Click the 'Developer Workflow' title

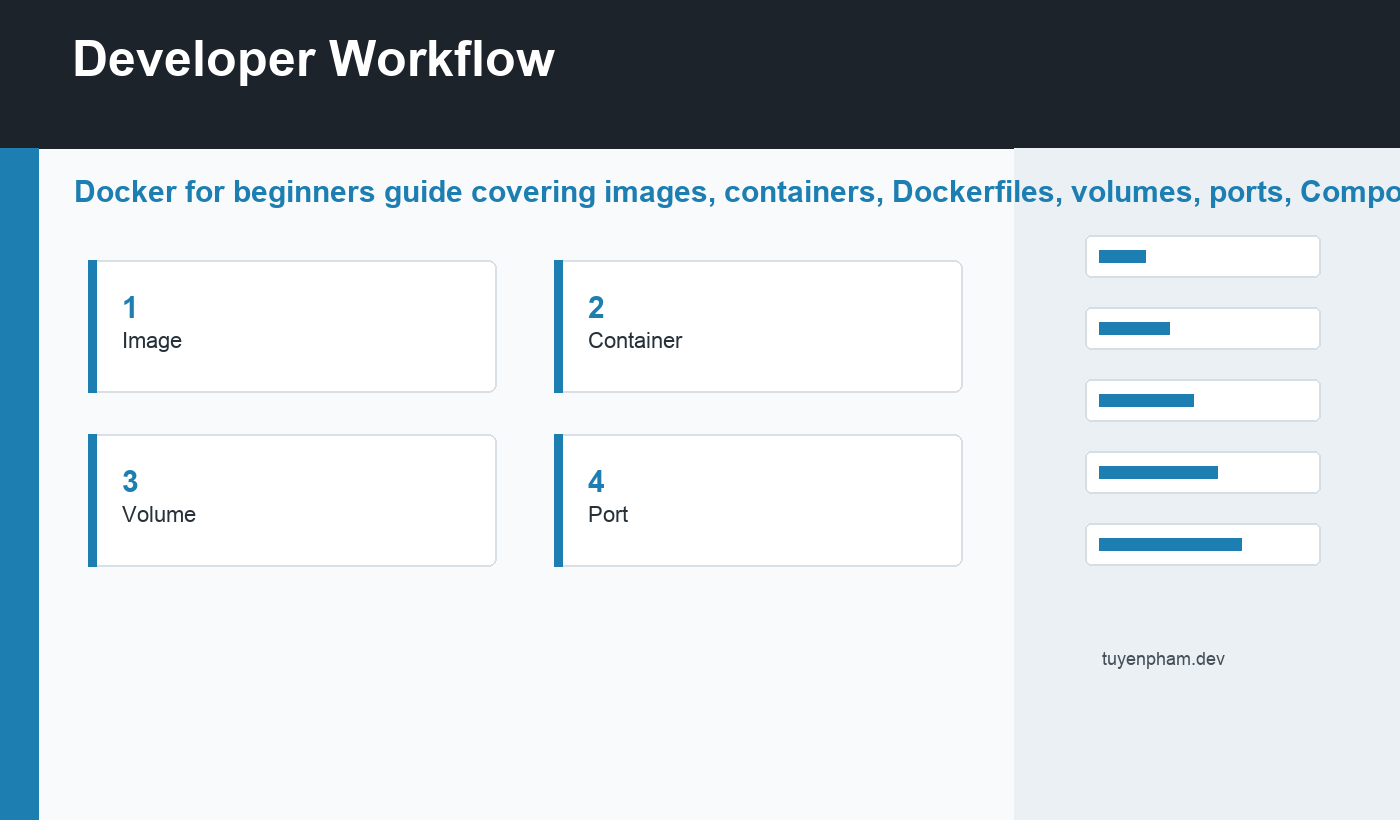point(313,59)
